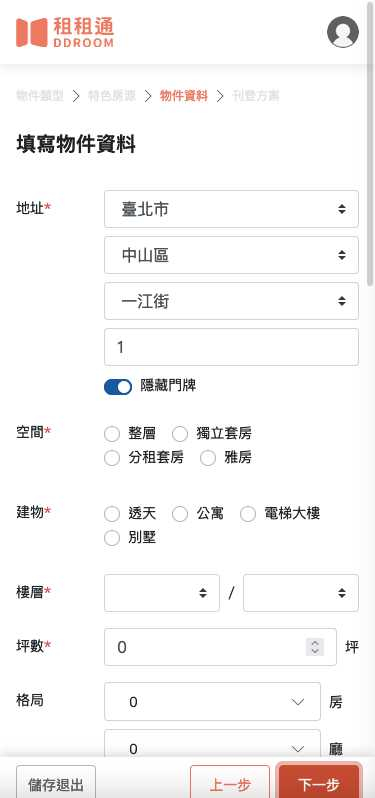
Task: Click the address number input field
Action: pyautogui.click(x=232, y=347)
